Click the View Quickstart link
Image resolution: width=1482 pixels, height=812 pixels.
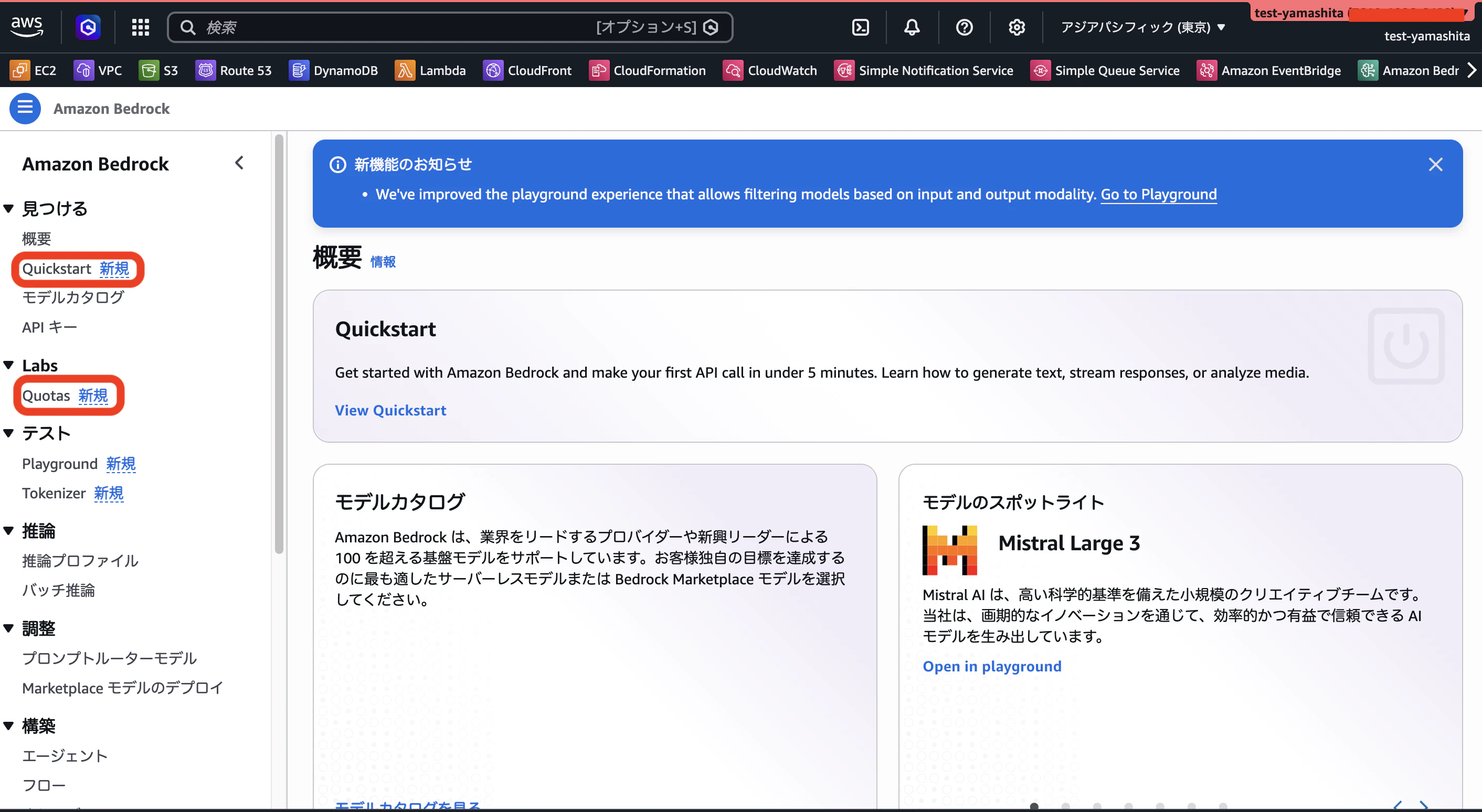coord(390,410)
